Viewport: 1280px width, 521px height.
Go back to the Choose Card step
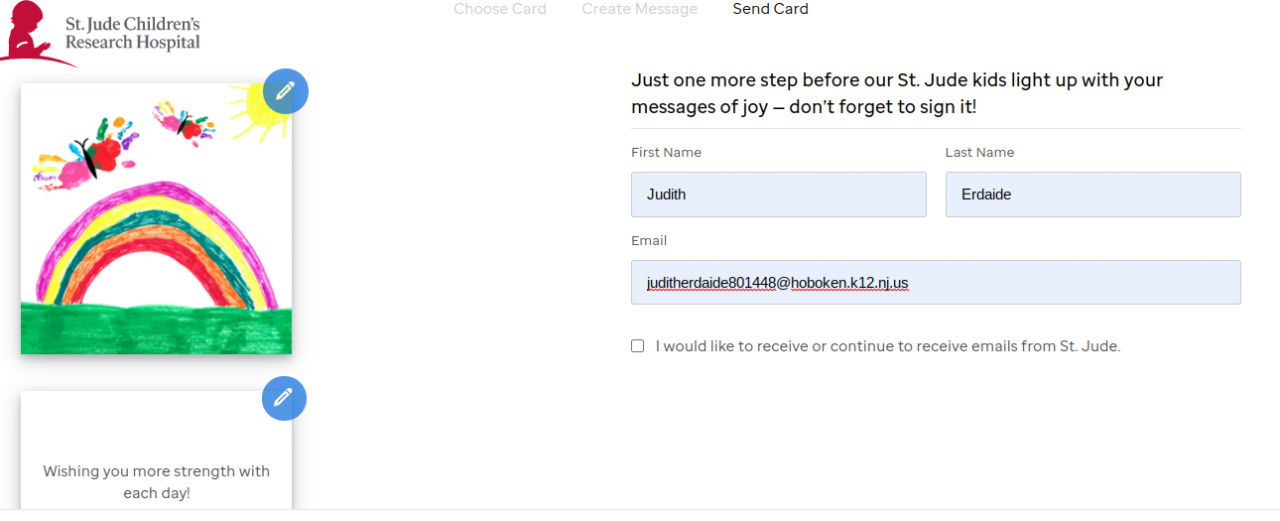[x=500, y=9]
